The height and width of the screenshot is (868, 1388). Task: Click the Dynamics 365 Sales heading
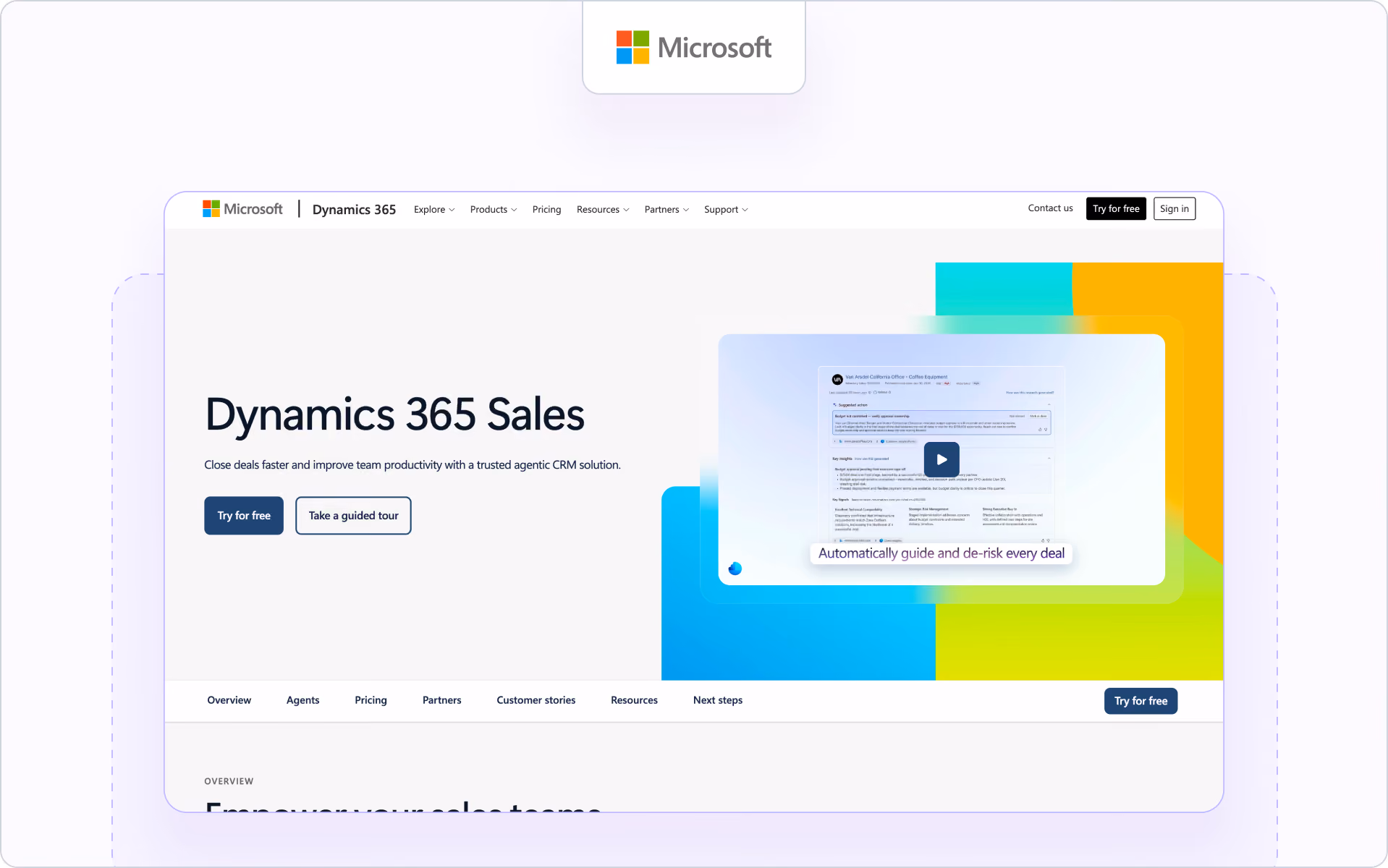coord(395,414)
